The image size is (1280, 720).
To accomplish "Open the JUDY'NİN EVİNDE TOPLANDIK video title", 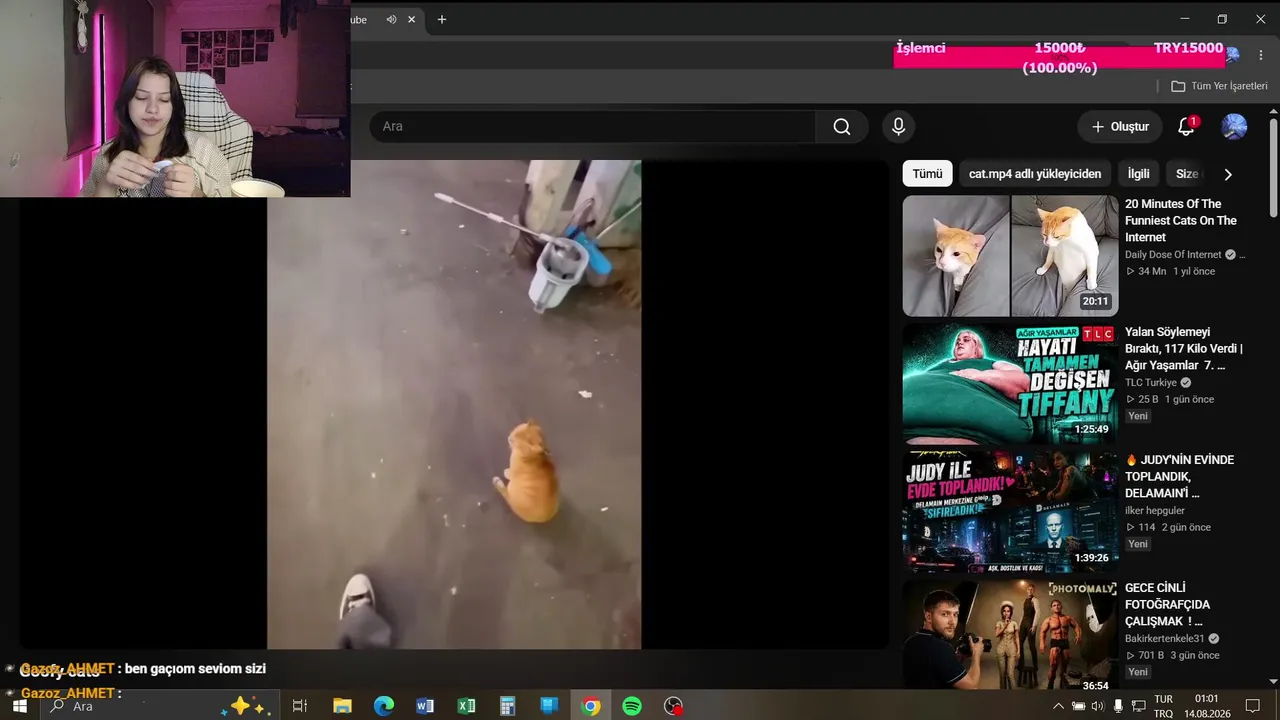I will (x=1180, y=477).
